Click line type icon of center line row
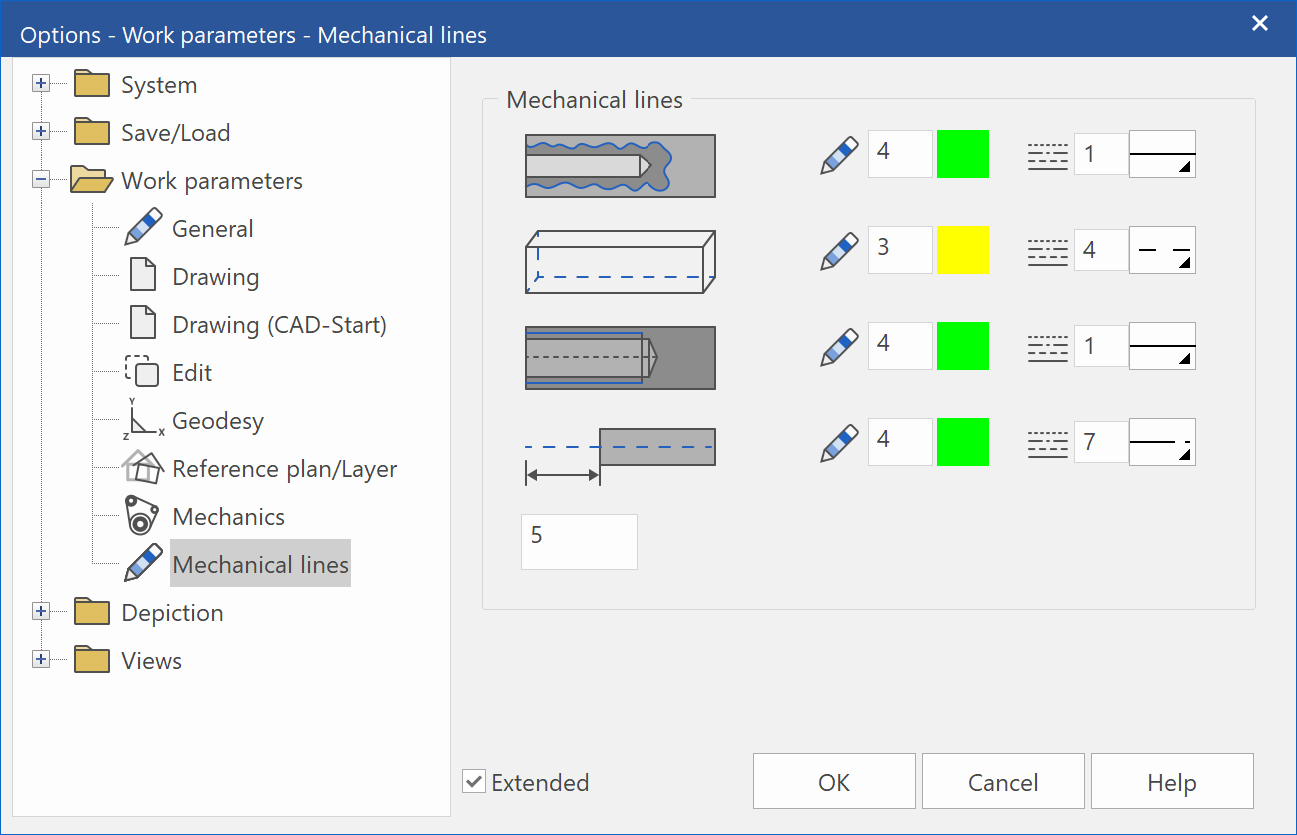The width and height of the screenshot is (1297, 835). [x=1048, y=443]
